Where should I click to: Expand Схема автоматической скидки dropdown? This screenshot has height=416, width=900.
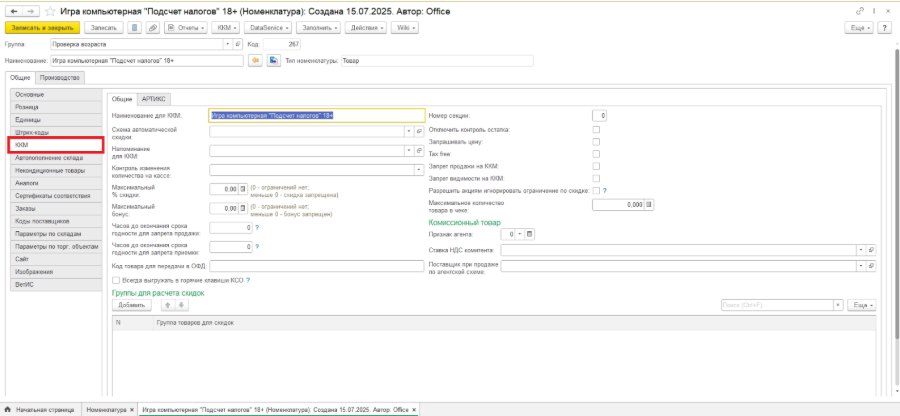pos(410,131)
